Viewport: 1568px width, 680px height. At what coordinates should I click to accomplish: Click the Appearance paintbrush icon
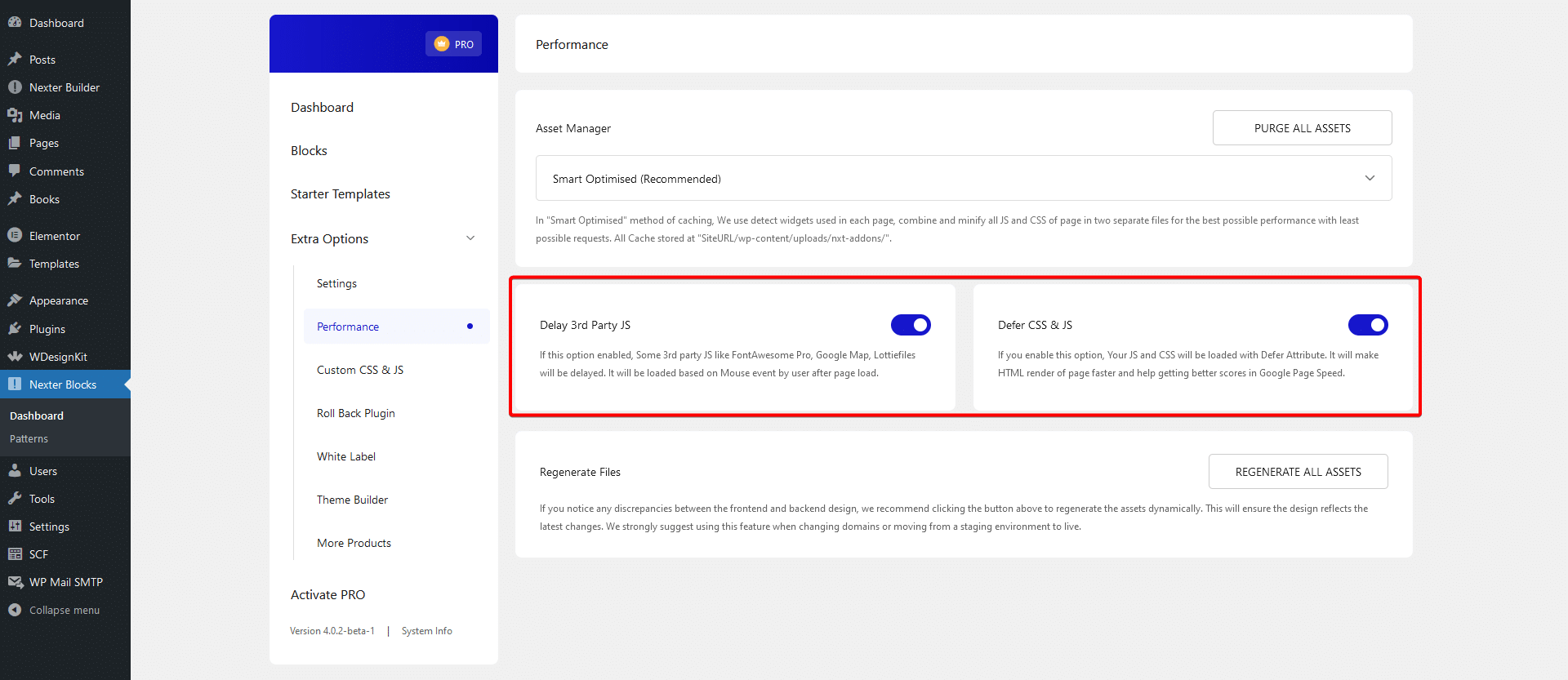point(15,300)
